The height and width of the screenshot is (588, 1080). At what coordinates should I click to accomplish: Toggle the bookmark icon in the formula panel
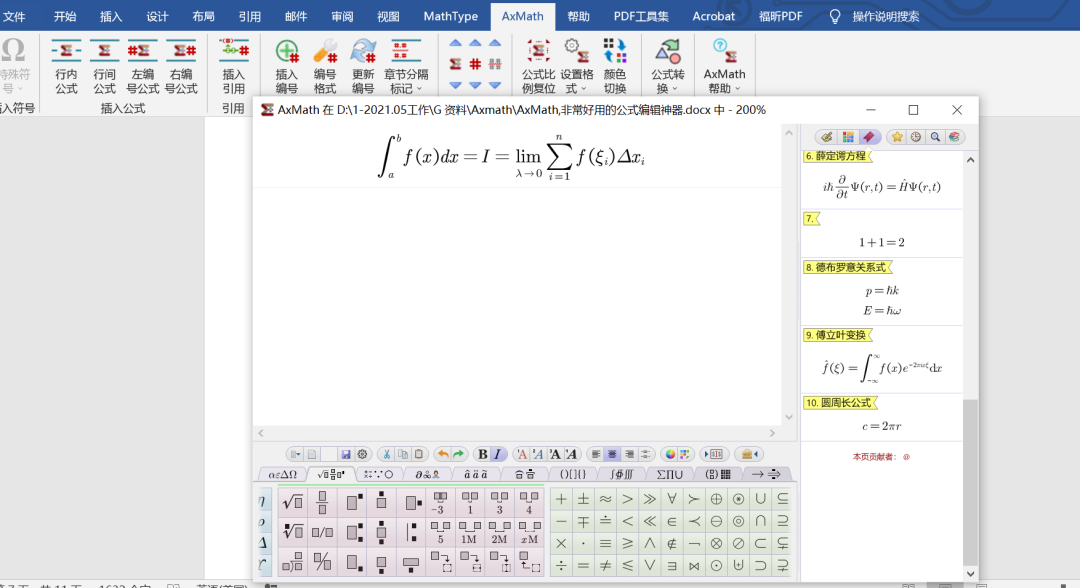click(871, 136)
